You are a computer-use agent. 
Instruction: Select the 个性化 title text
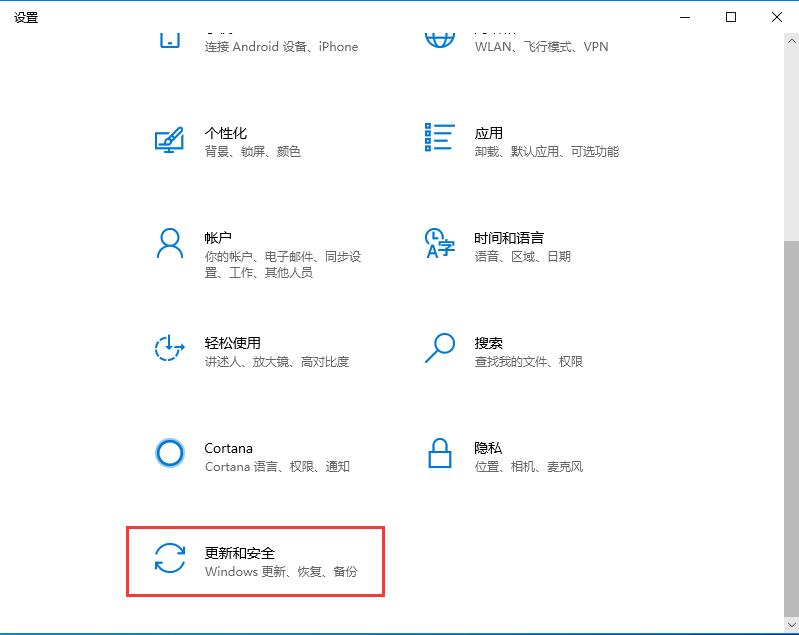tap(226, 133)
